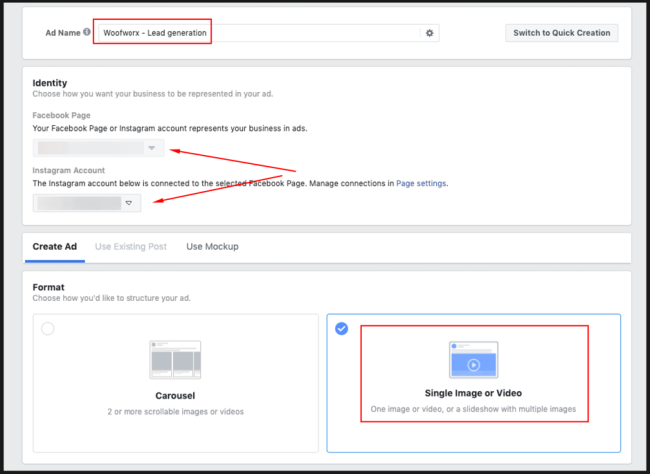Click the 'Single Image or Video' title text
650x474 pixels.
(473, 393)
